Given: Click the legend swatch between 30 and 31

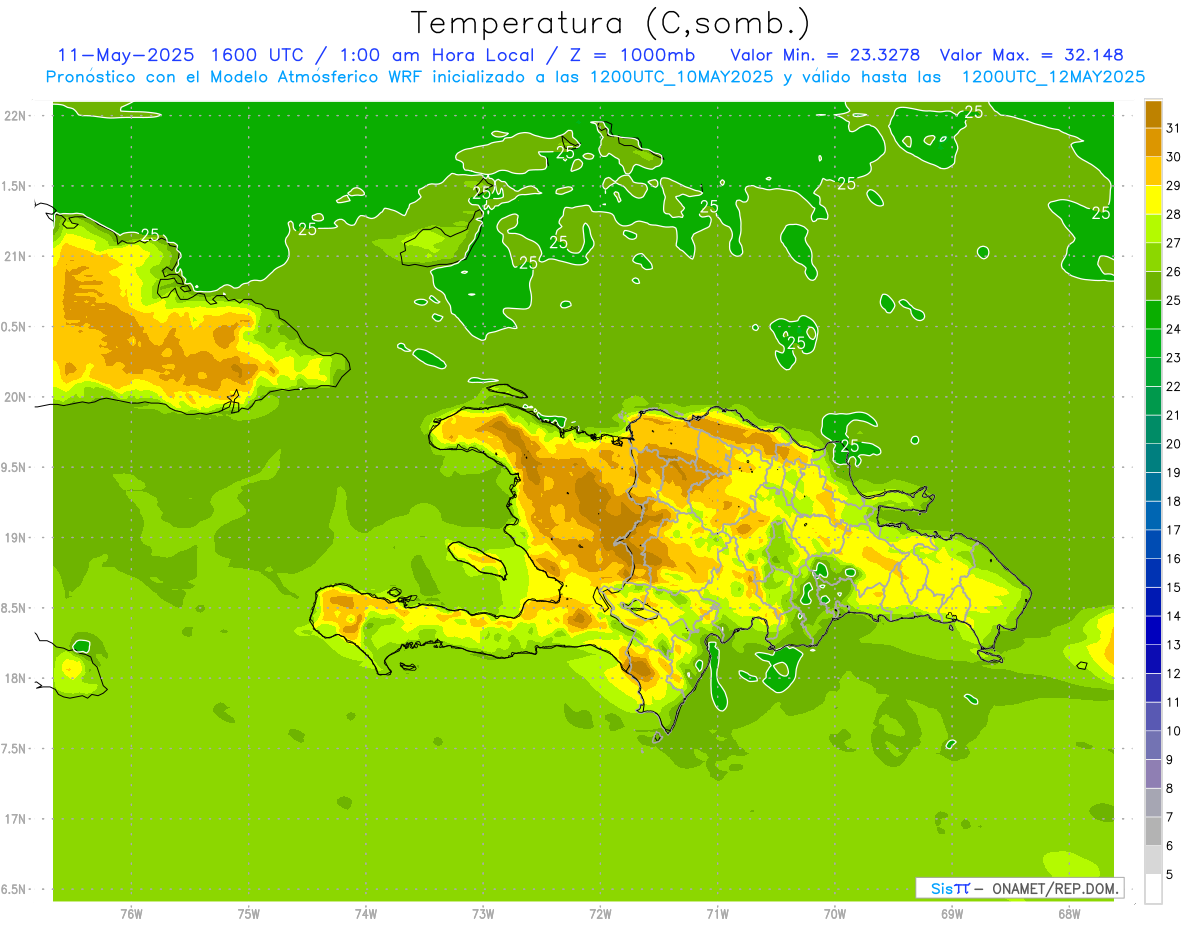Looking at the screenshot, I should 1153,142.
